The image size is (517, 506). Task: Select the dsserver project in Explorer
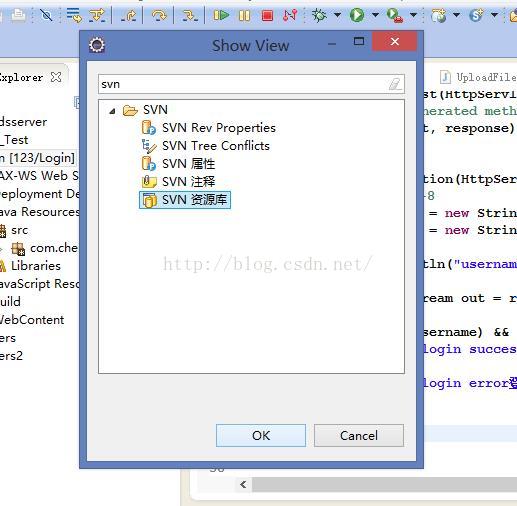(x=23, y=122)
